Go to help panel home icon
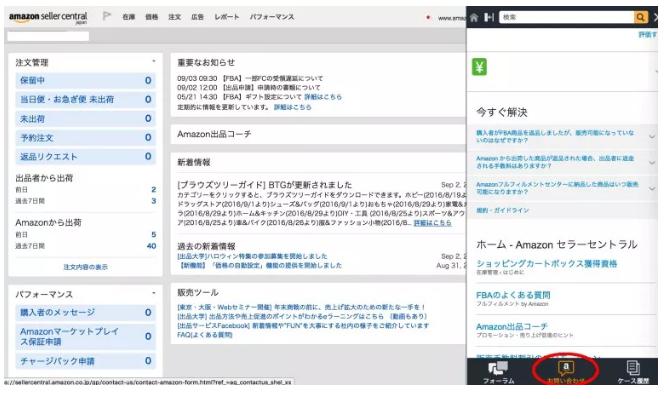 point(474,17)
